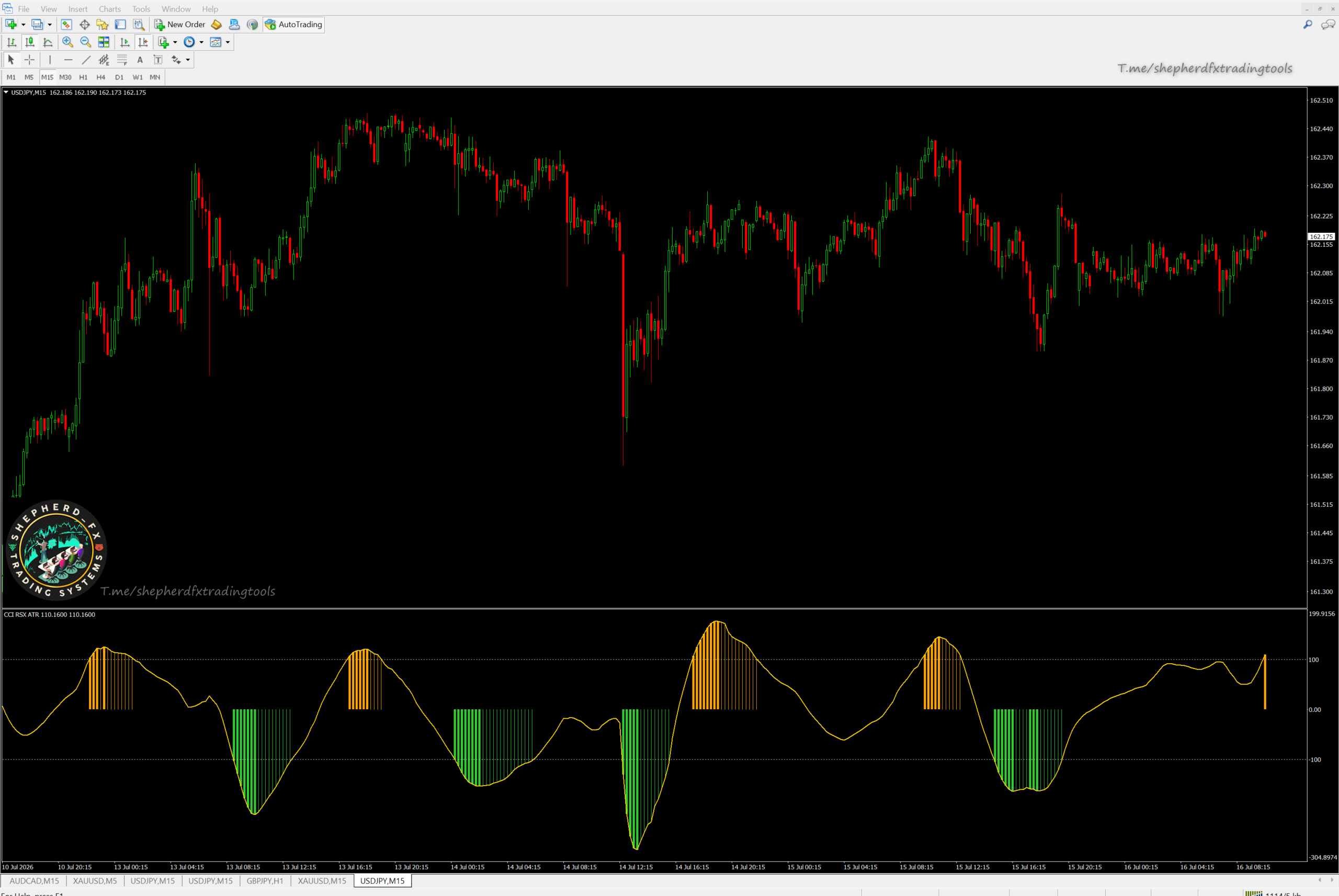This screenshot has width=1339, height=896.
Task: Switch chart to line chart mode
Action: 48,42
